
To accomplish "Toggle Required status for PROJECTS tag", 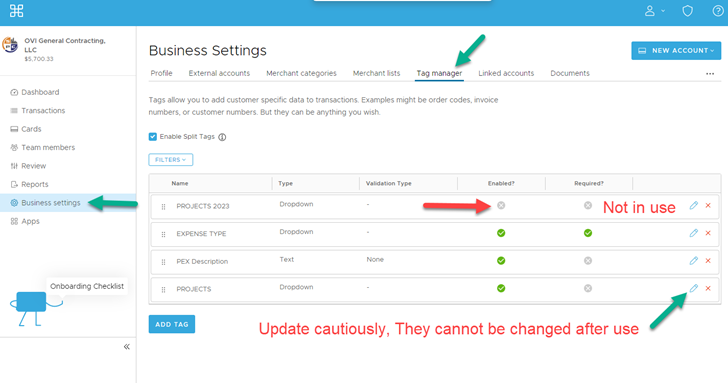I will tap(588, 288).
